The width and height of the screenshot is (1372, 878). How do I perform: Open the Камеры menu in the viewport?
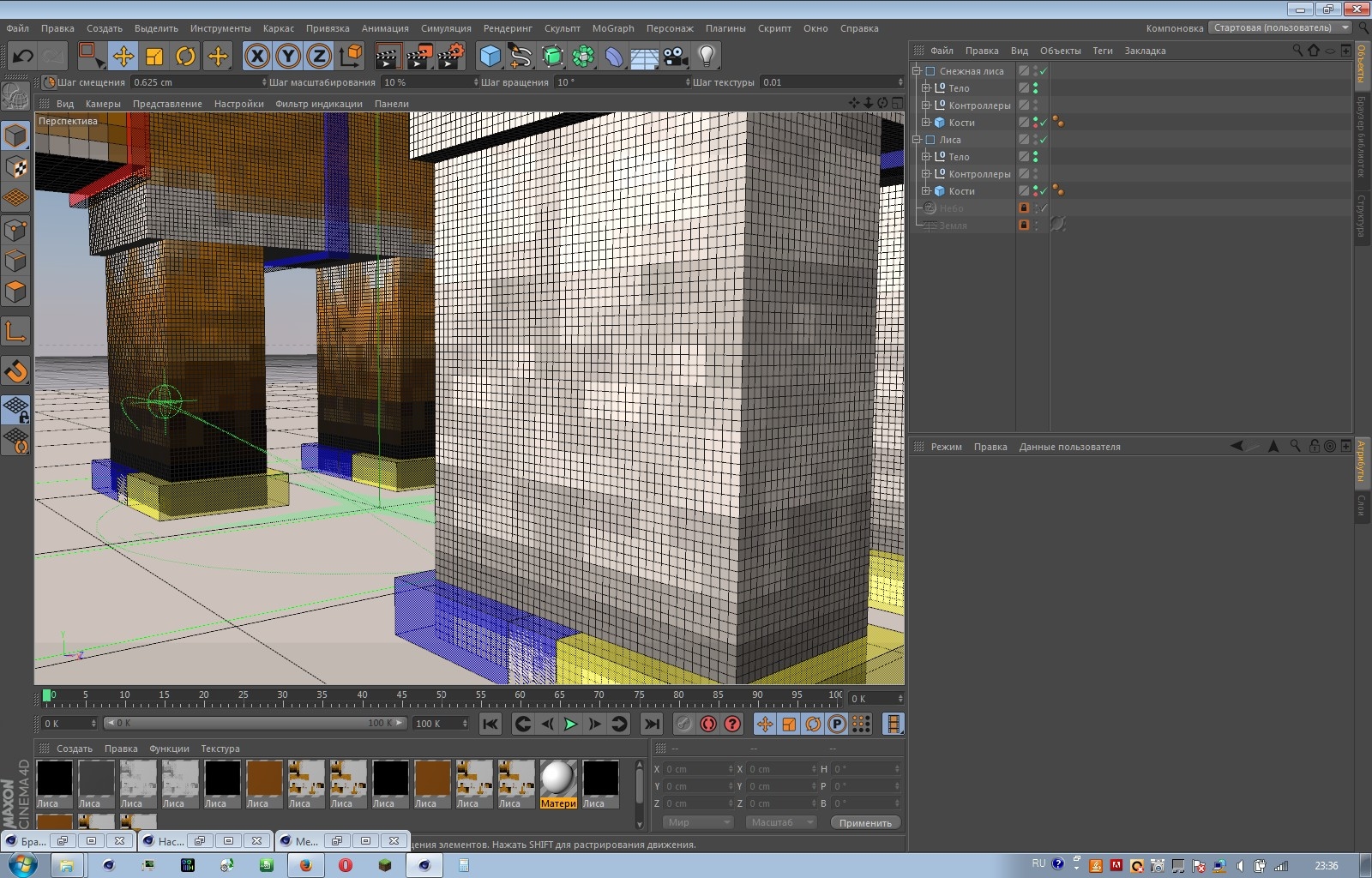coord(101,103)
